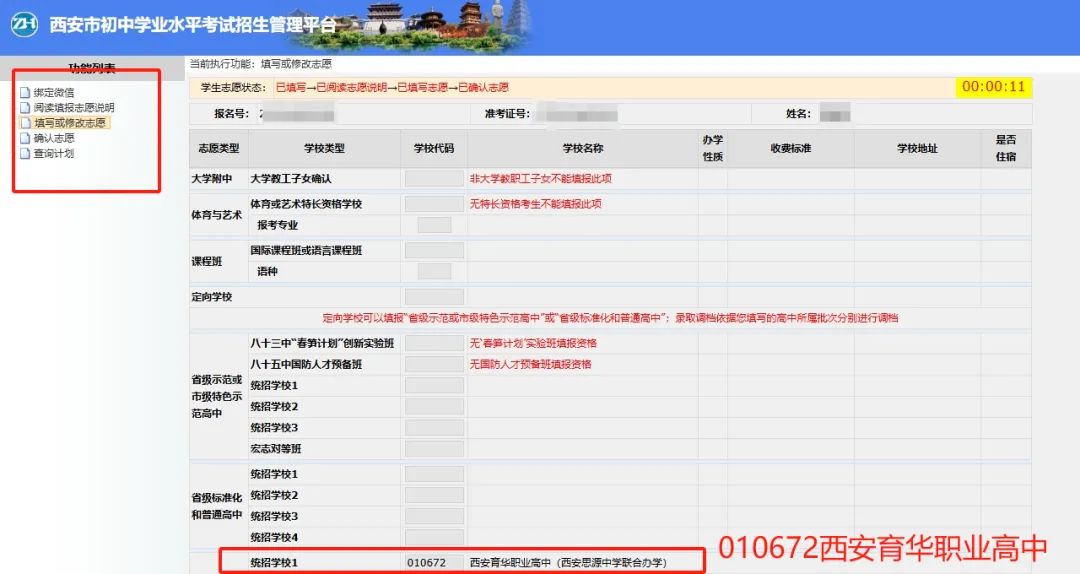The height and width of the screenshot is (574, 1080).
Task: Click the 无春笋计划实验班填报资格 notice
Action: [533, 343]
